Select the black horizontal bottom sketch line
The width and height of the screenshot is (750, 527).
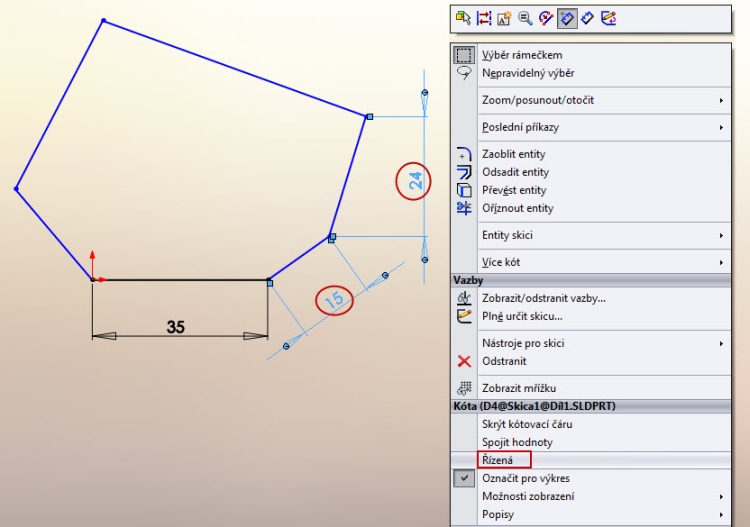pos(181,280)
